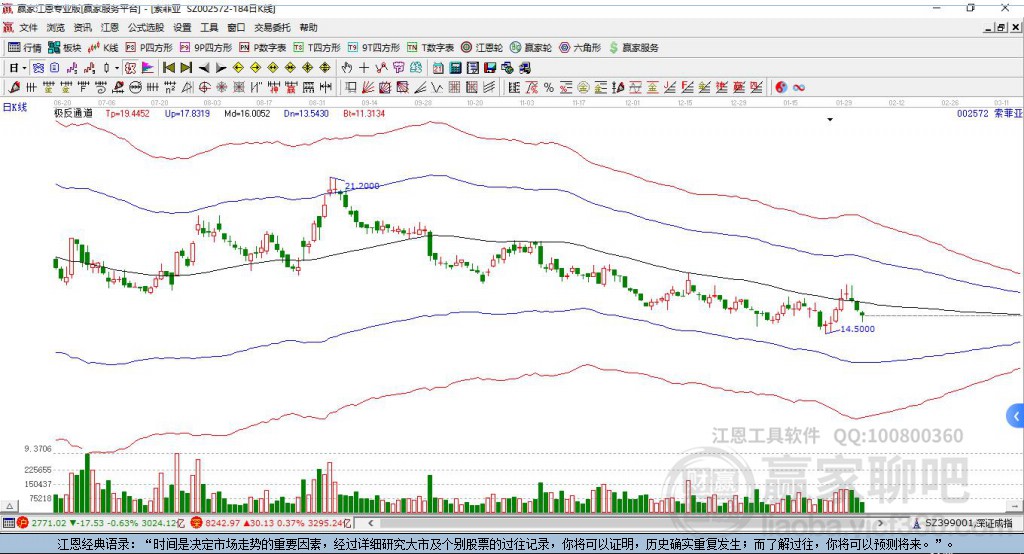Open 赢家服务 service link
This screenshot has height=554, width=1024.
(634, 48)
